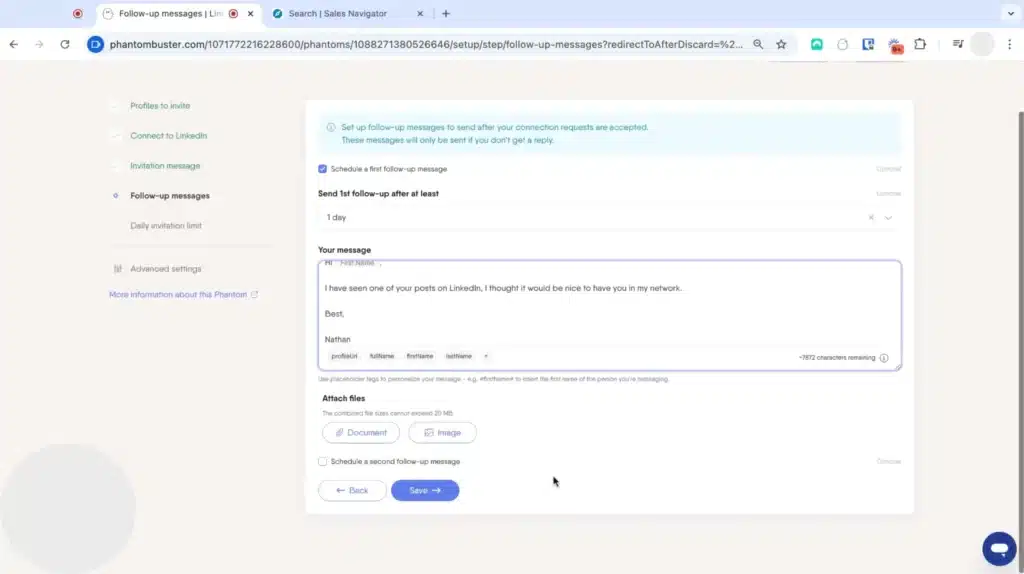Open a new browser tab with plus icon
The image size is (1024, 574).
point(446,14)
